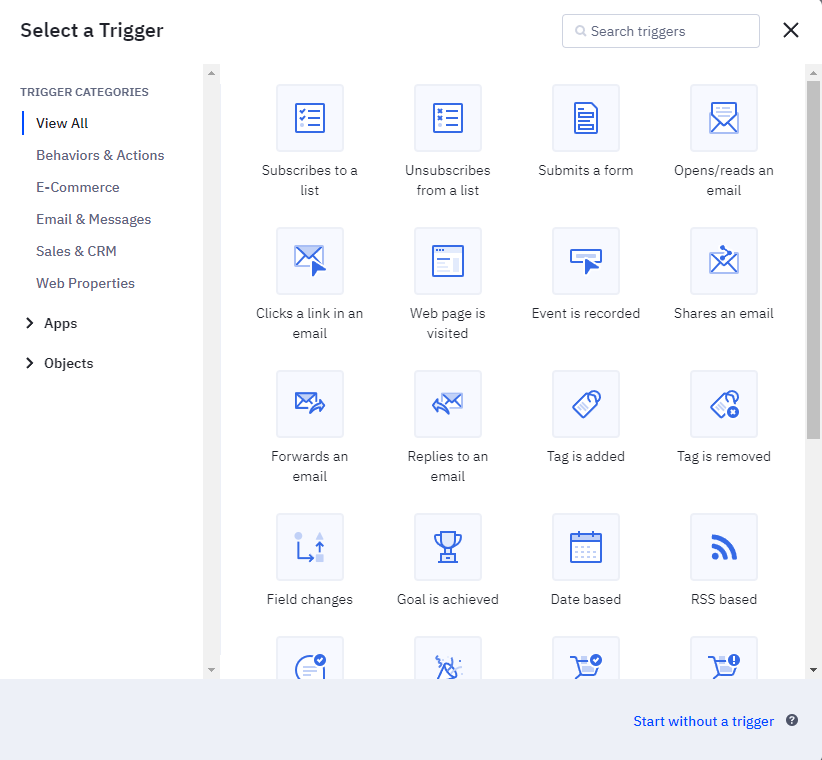Click the "Replies to an email" label text
Viewport: 822px width, 760px height.
click(448, 466)
